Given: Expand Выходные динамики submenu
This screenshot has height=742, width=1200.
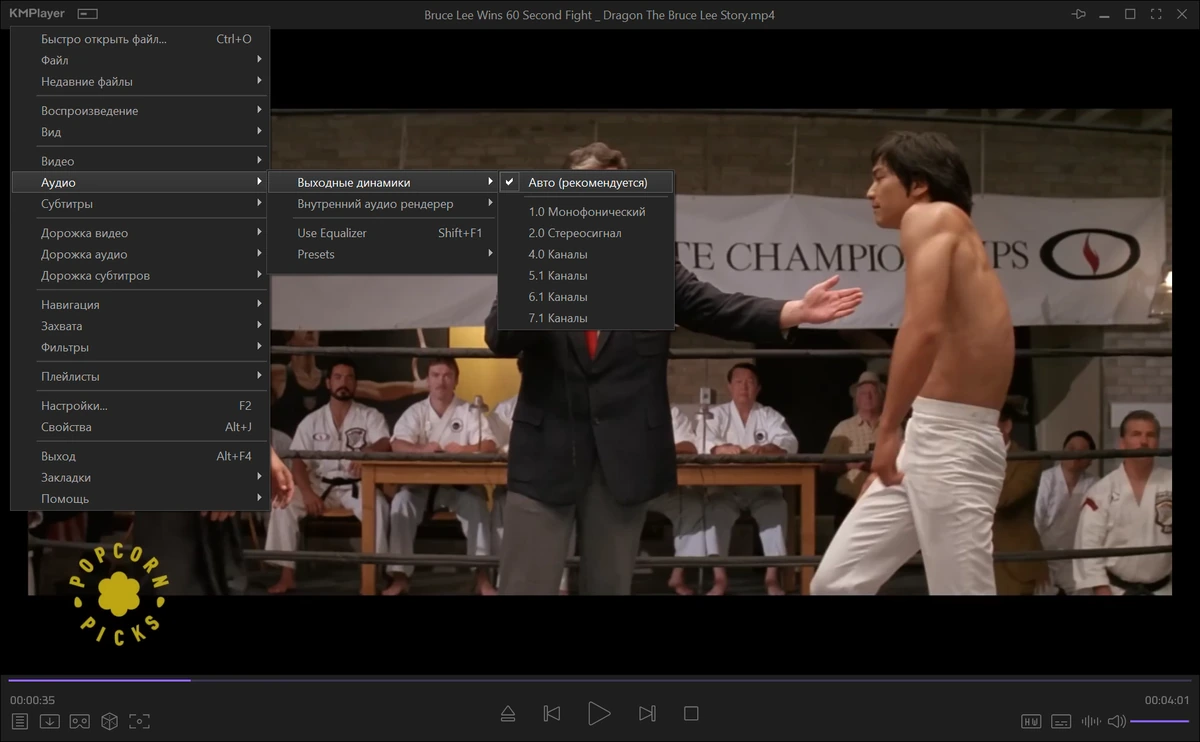Looking at the screenshot, I should tap(383, 183).
